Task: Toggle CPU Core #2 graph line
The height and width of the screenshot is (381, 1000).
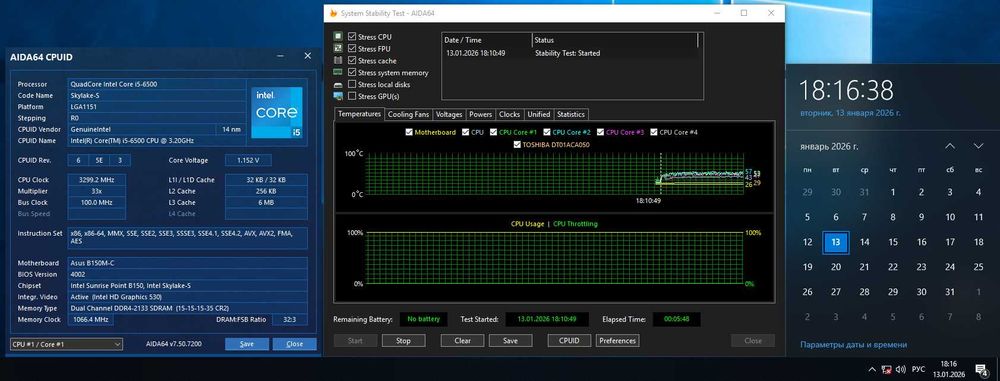Action: pyautogui.click(x=547, y=132)
